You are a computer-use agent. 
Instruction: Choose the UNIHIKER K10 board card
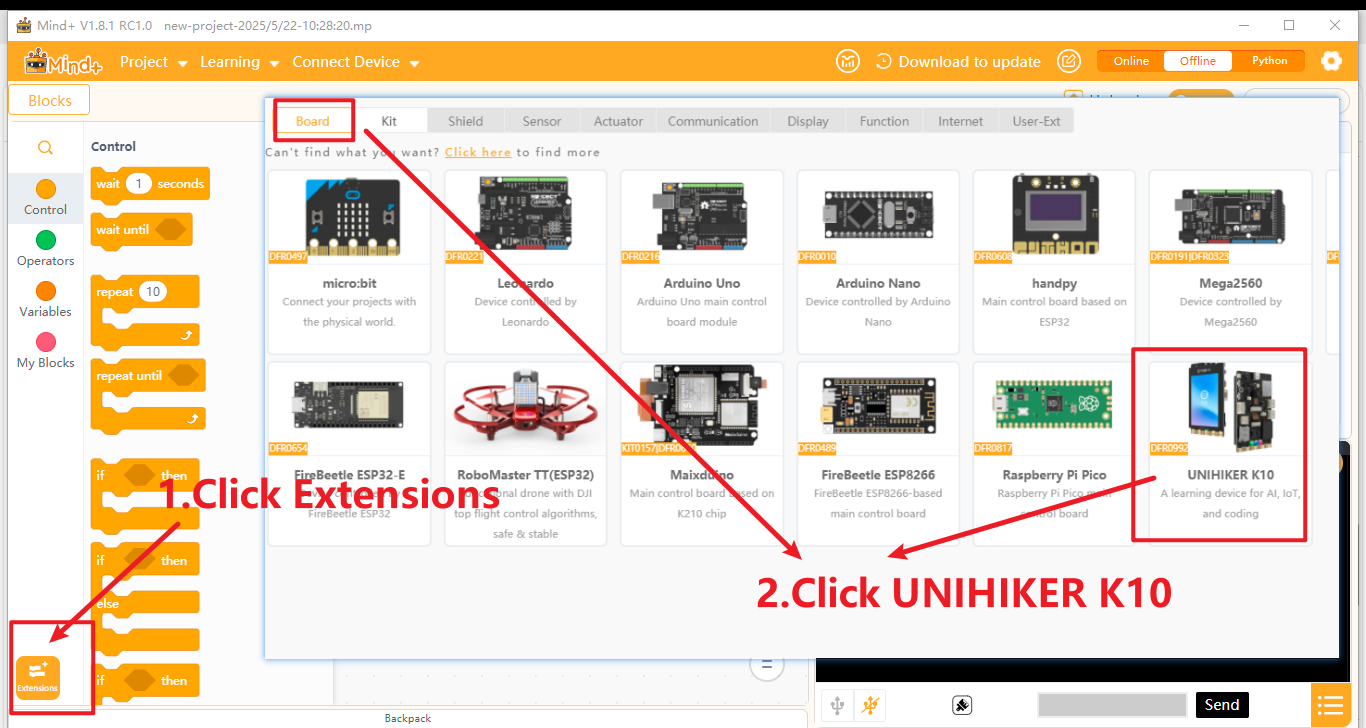[1230, 454]
